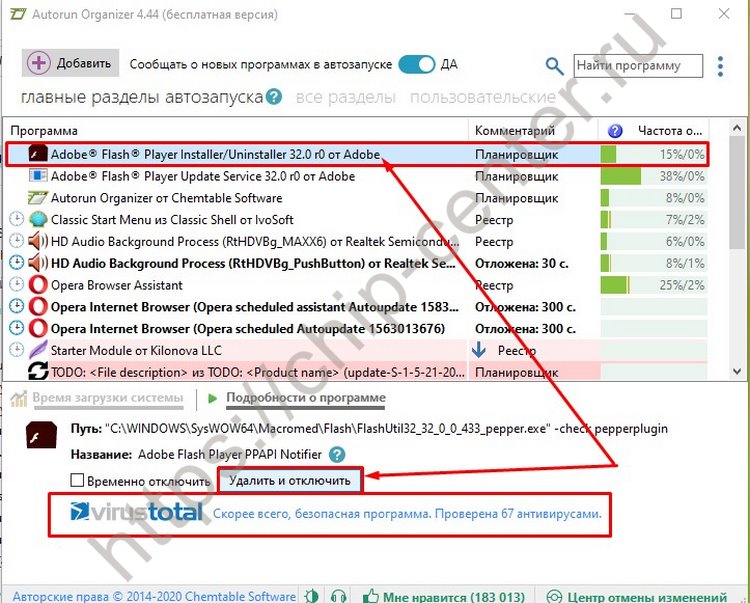Viewport: 750px width, 603px height.
Task: Check the Временно отключить checkbox
Action: pyautogui.click(x=77, y=480)
